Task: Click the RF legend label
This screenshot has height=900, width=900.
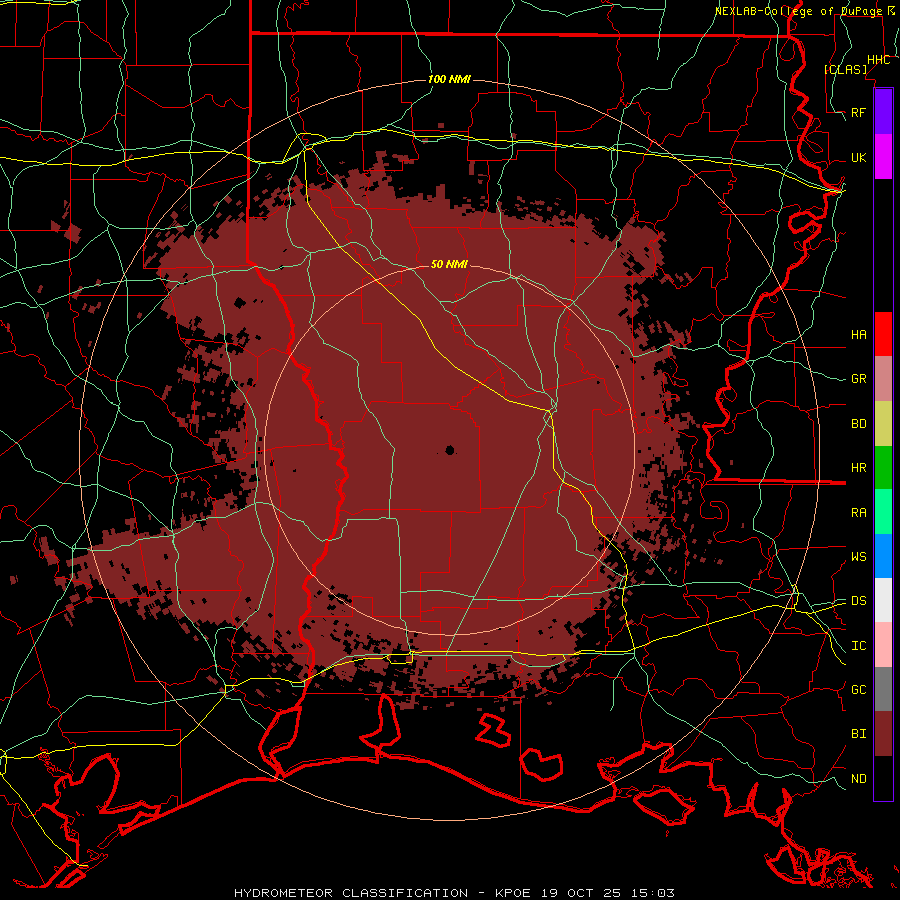Action: point(859,112)
